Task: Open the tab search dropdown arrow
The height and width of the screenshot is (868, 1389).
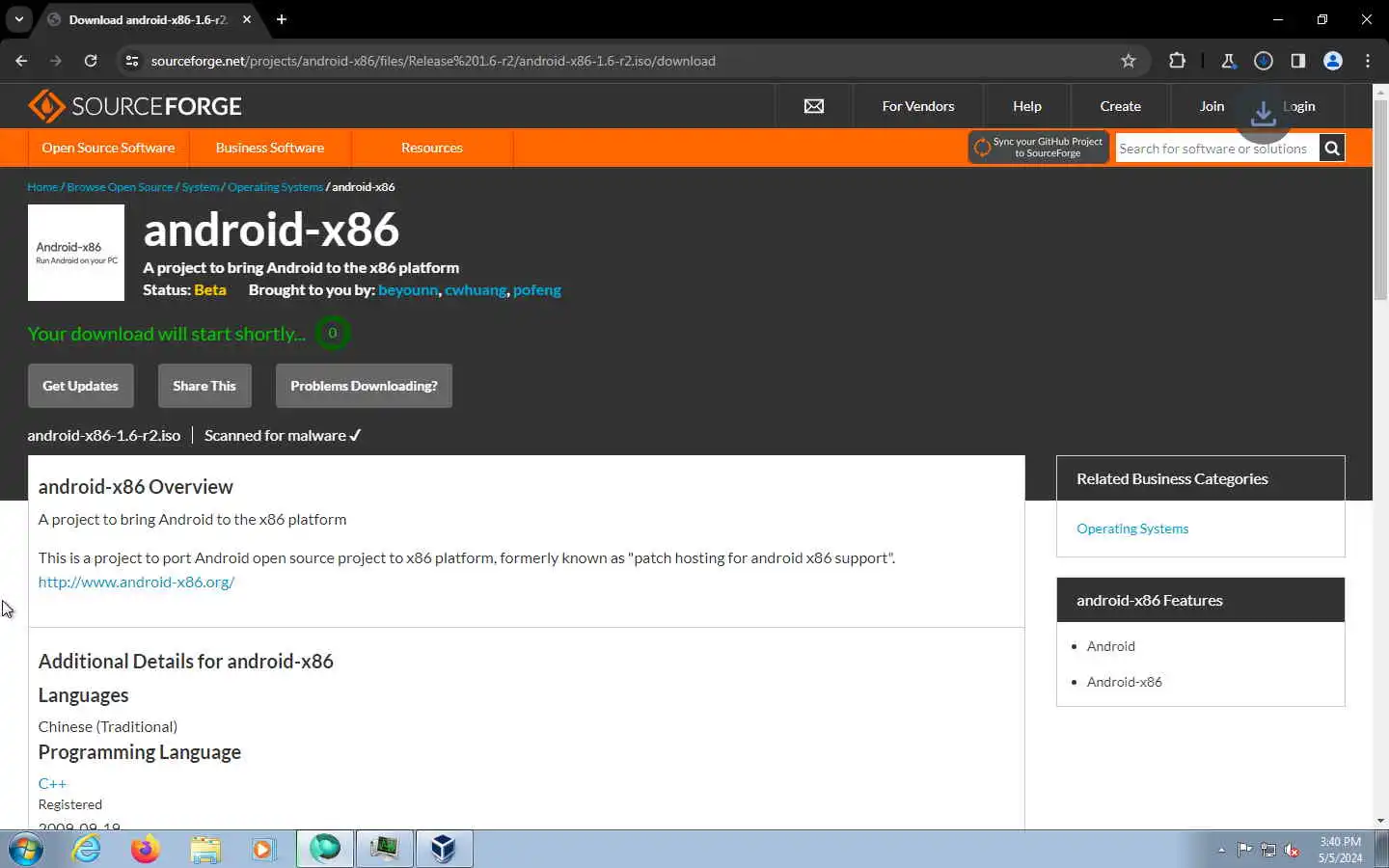Action: [18, 19]
